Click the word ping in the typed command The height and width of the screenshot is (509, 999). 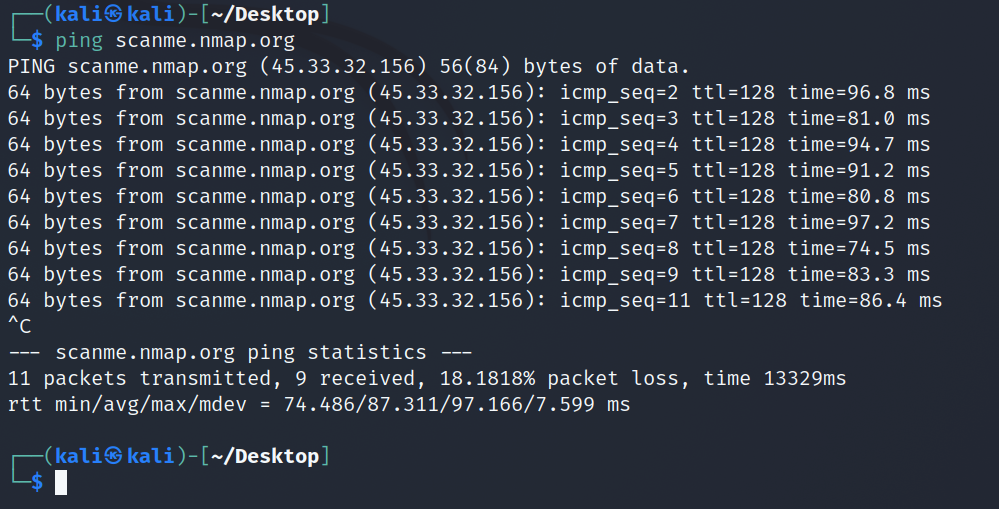pos(78,40)
